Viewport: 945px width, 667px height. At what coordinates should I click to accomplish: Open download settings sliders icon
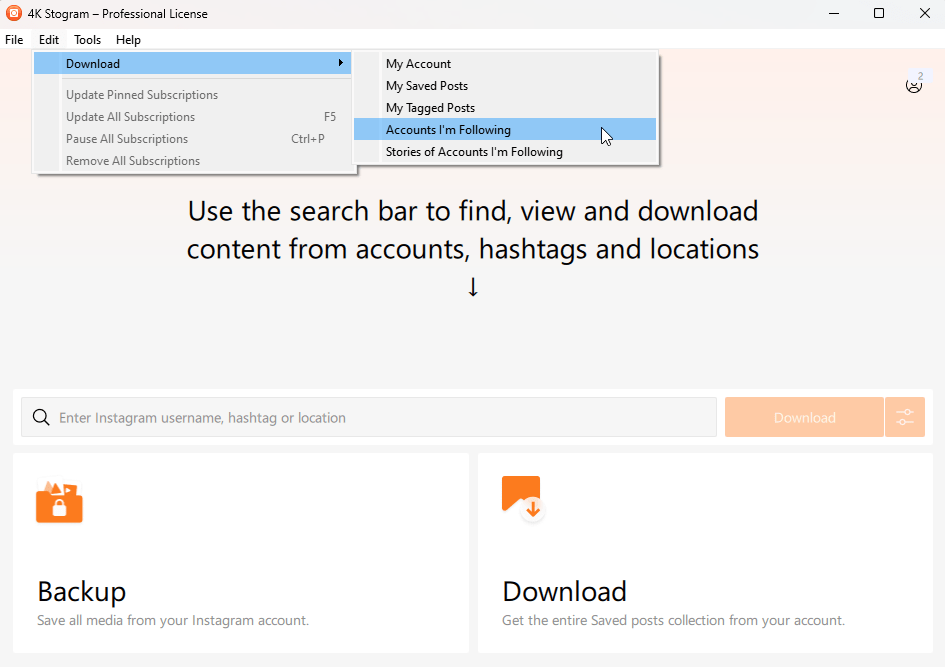(905, 417)
